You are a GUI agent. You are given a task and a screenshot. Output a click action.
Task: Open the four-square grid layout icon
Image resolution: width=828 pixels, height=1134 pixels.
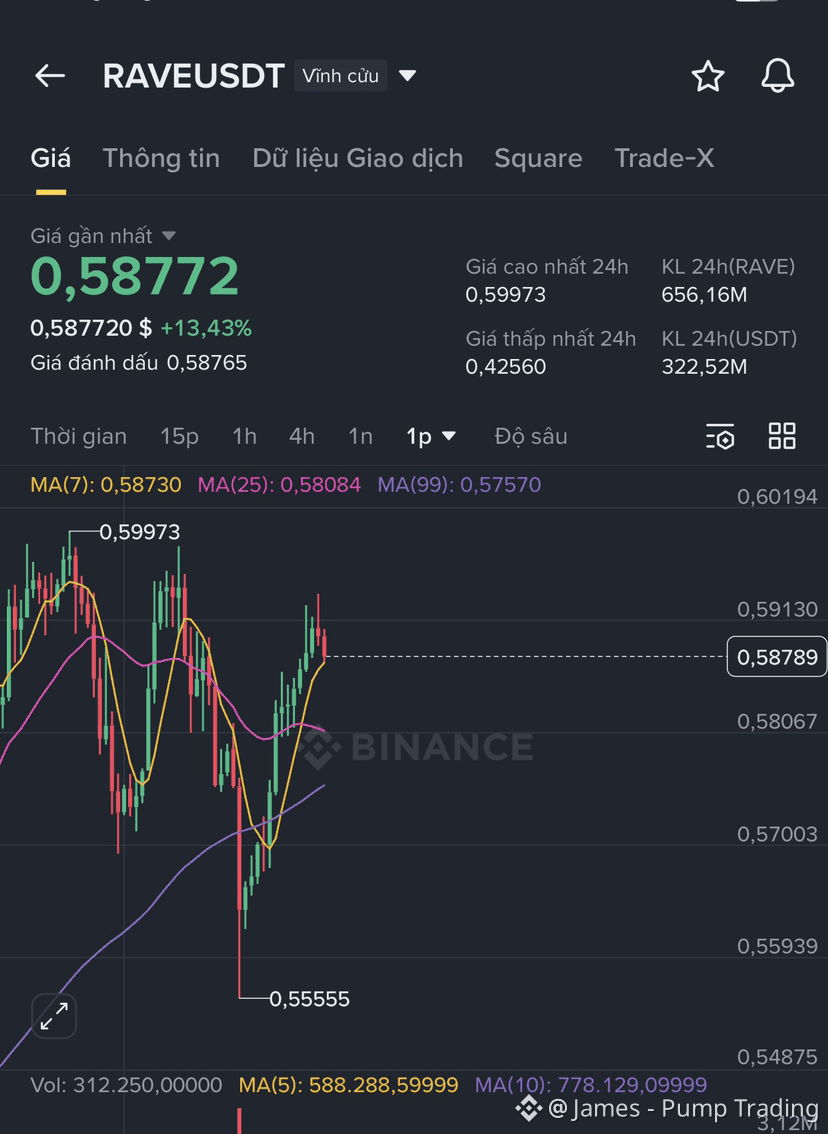click(x=782, y=436)
